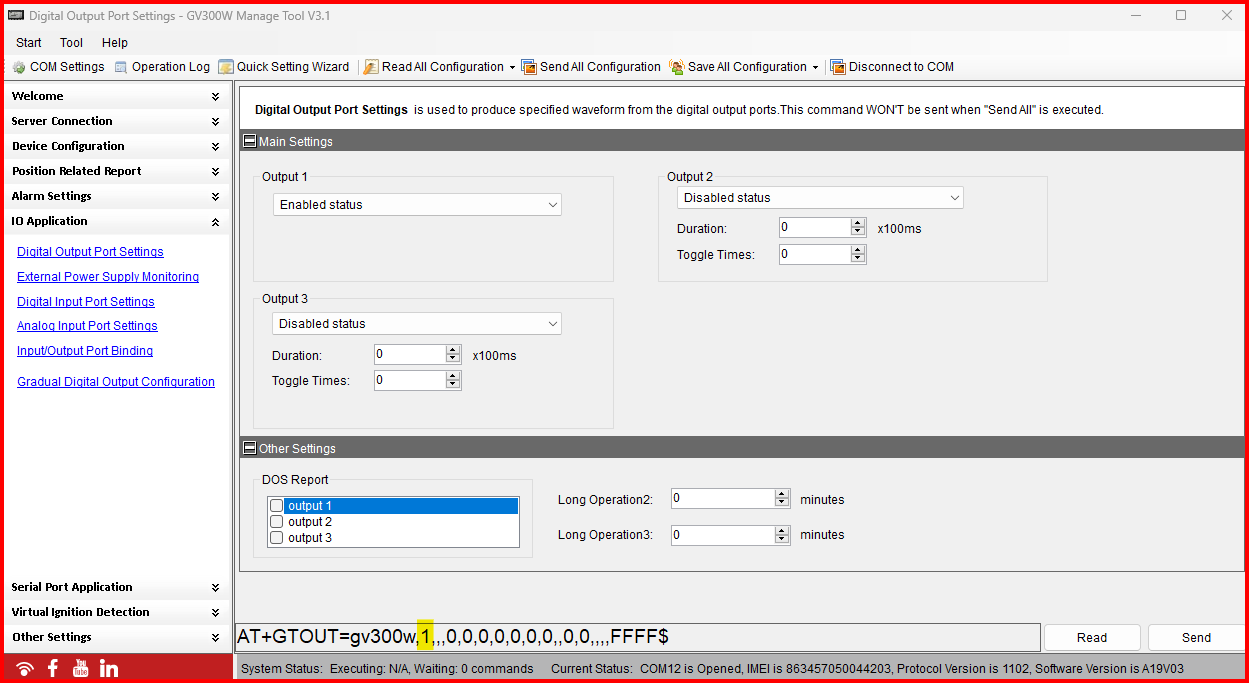Collapse the Other Settings section with the minus icon
Image resolution: width=1249 pixels, height=683 pixels.
(x=250, y=448)
